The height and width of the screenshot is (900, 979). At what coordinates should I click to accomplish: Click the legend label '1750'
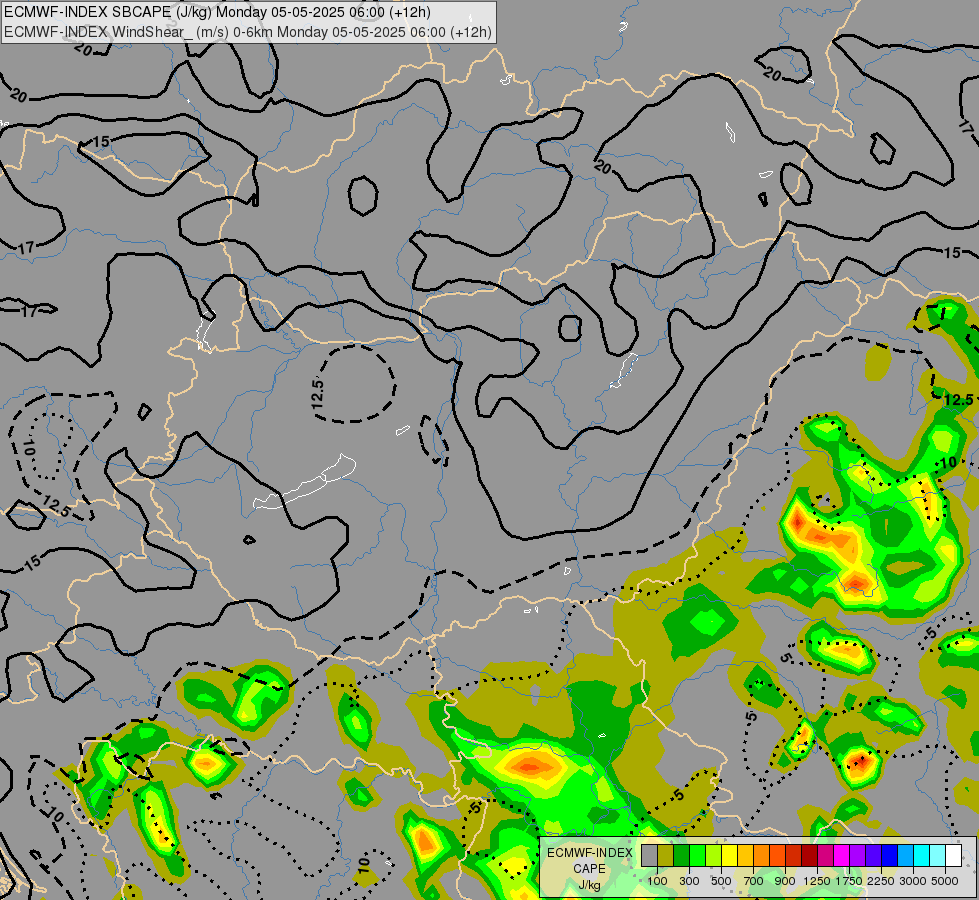pyautogui.click(x=849, y=881)
